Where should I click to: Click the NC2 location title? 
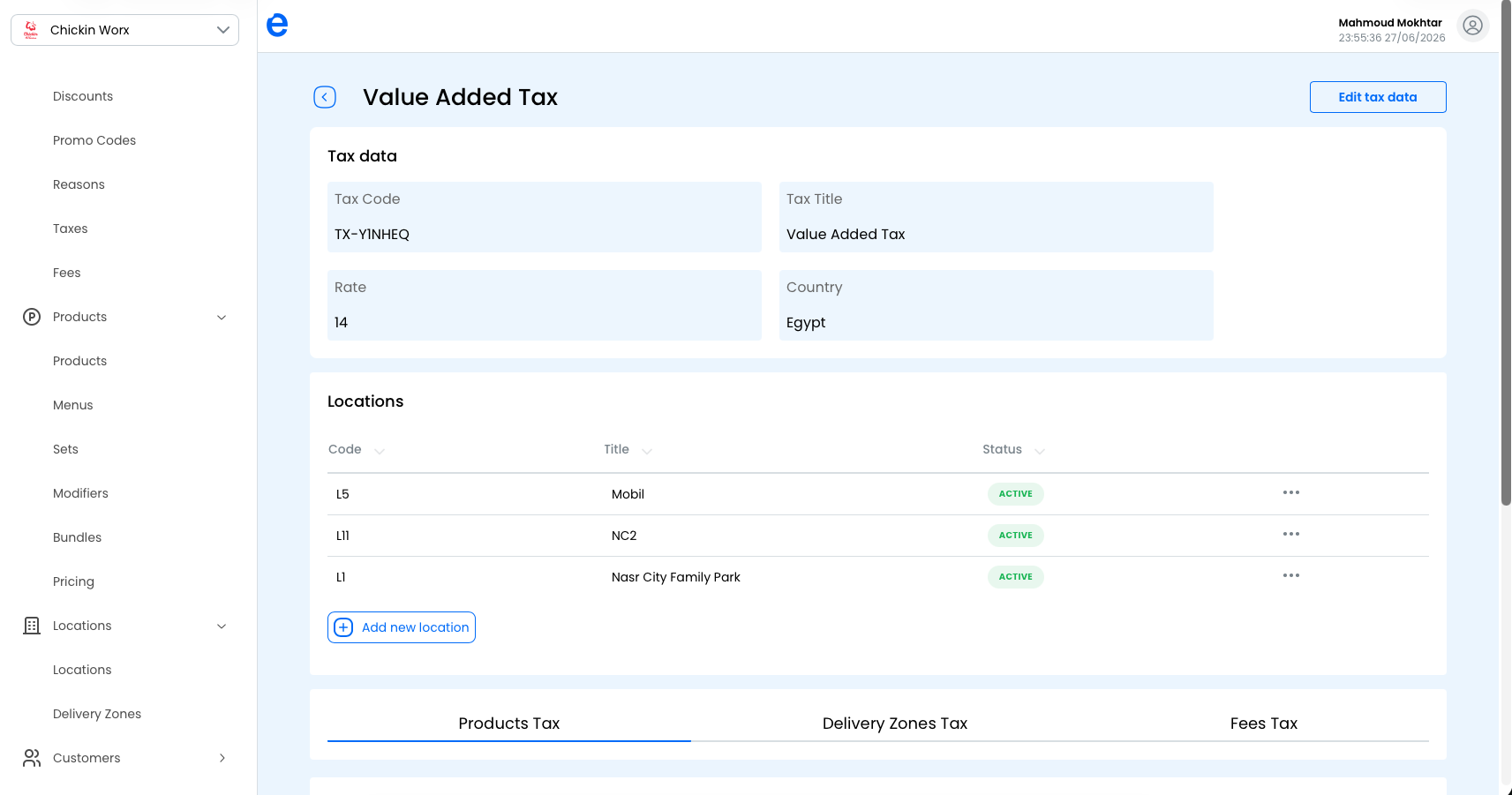(x=624, y=536)
